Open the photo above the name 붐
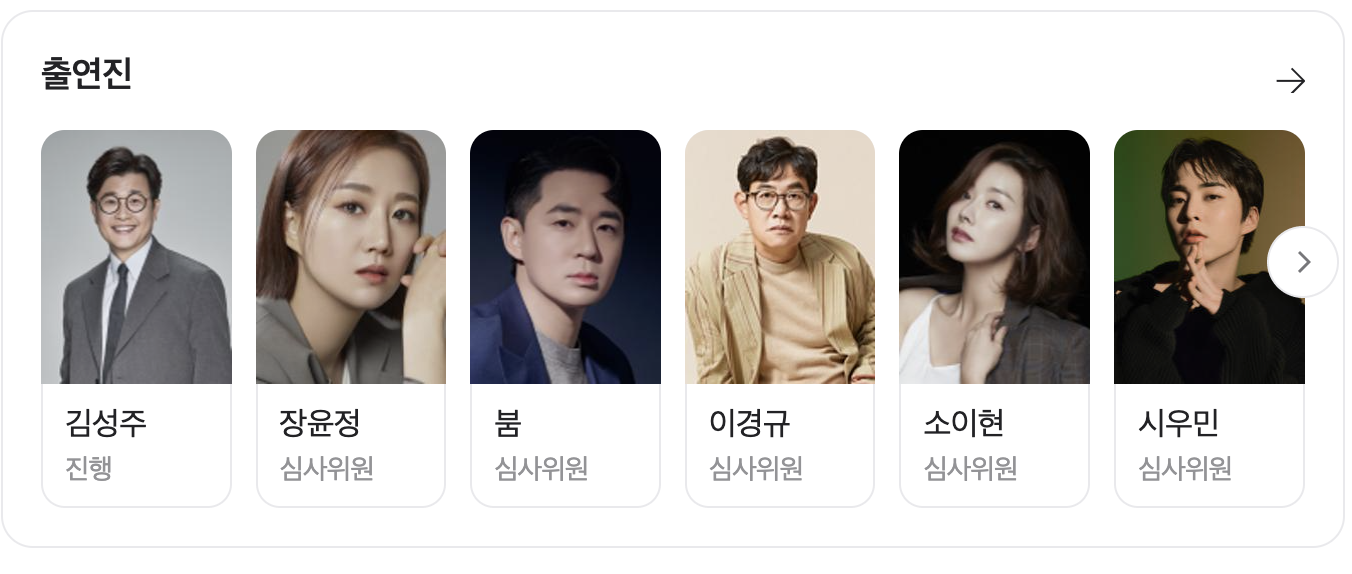The image size is (1352, 574). [x=565, y=257]
